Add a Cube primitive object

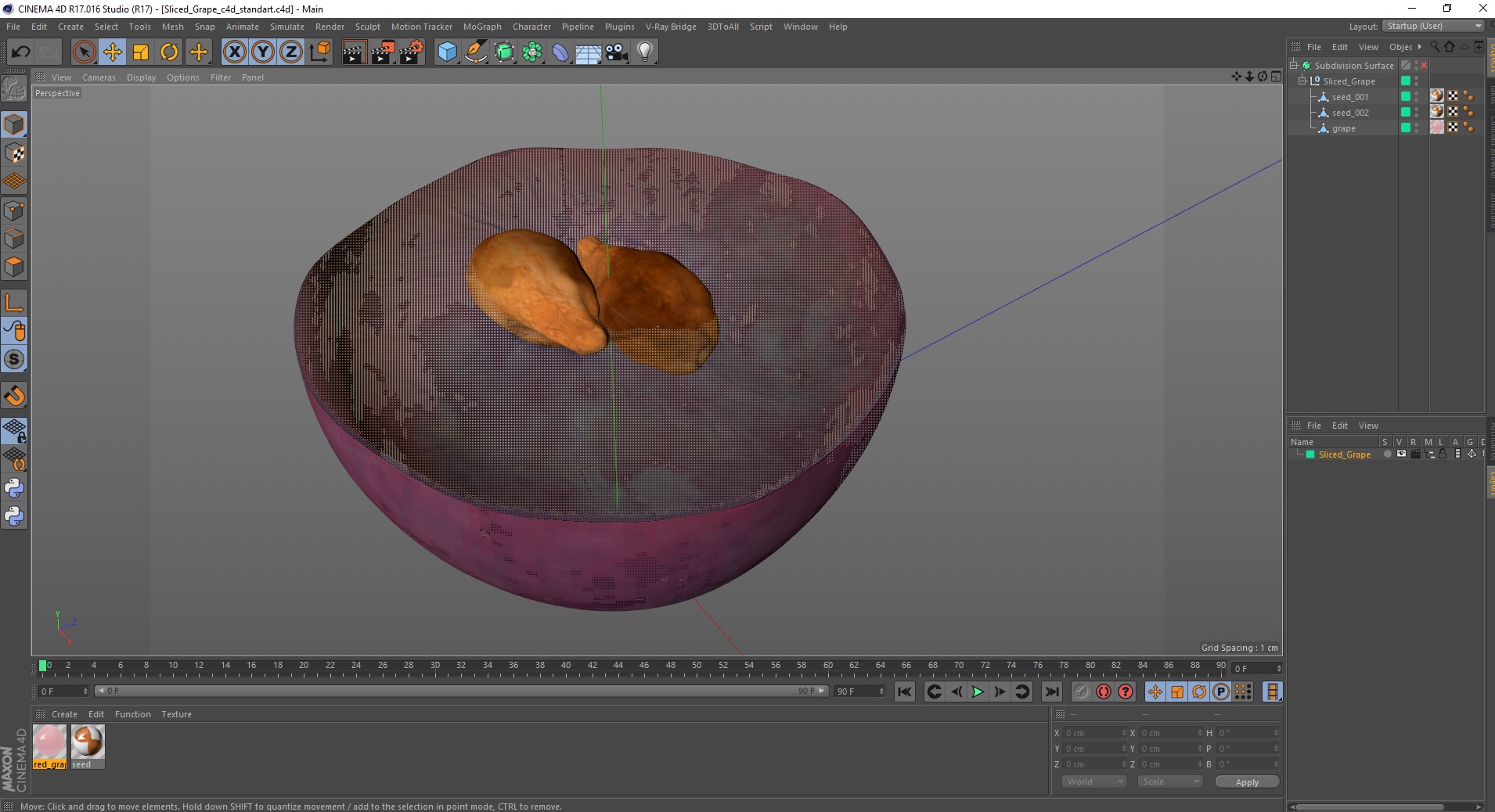(x=447, y=52)
